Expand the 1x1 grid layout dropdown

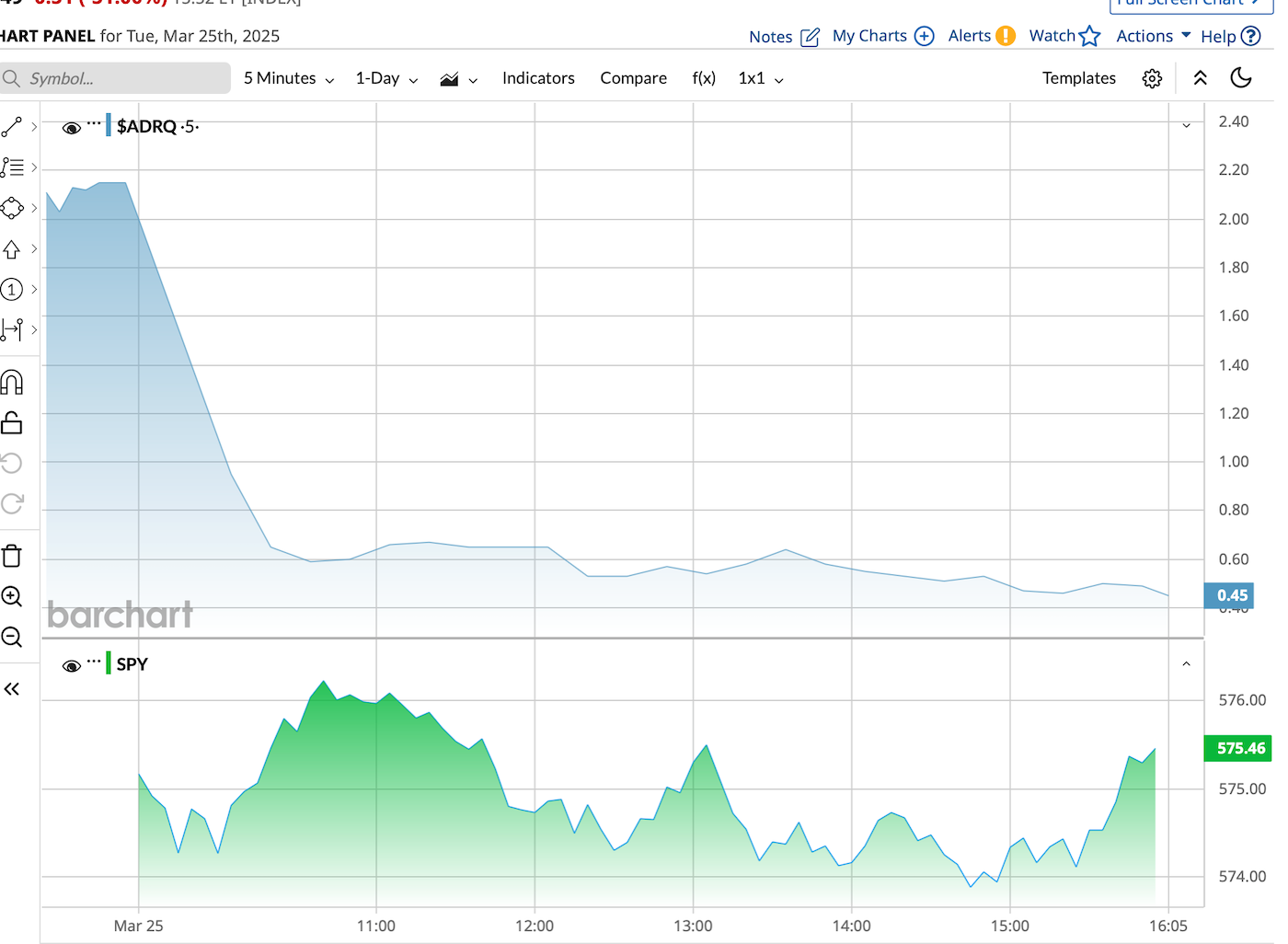(760, 79)
